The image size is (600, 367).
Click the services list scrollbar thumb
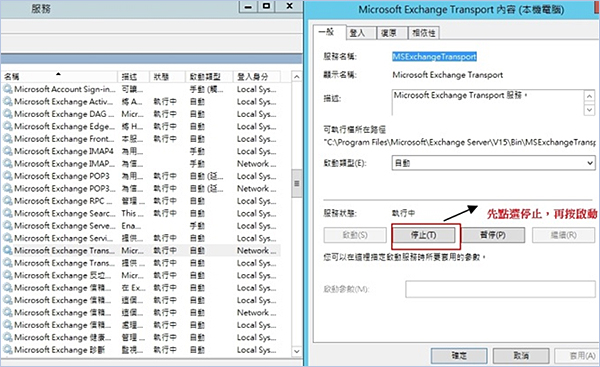[297, 184]
